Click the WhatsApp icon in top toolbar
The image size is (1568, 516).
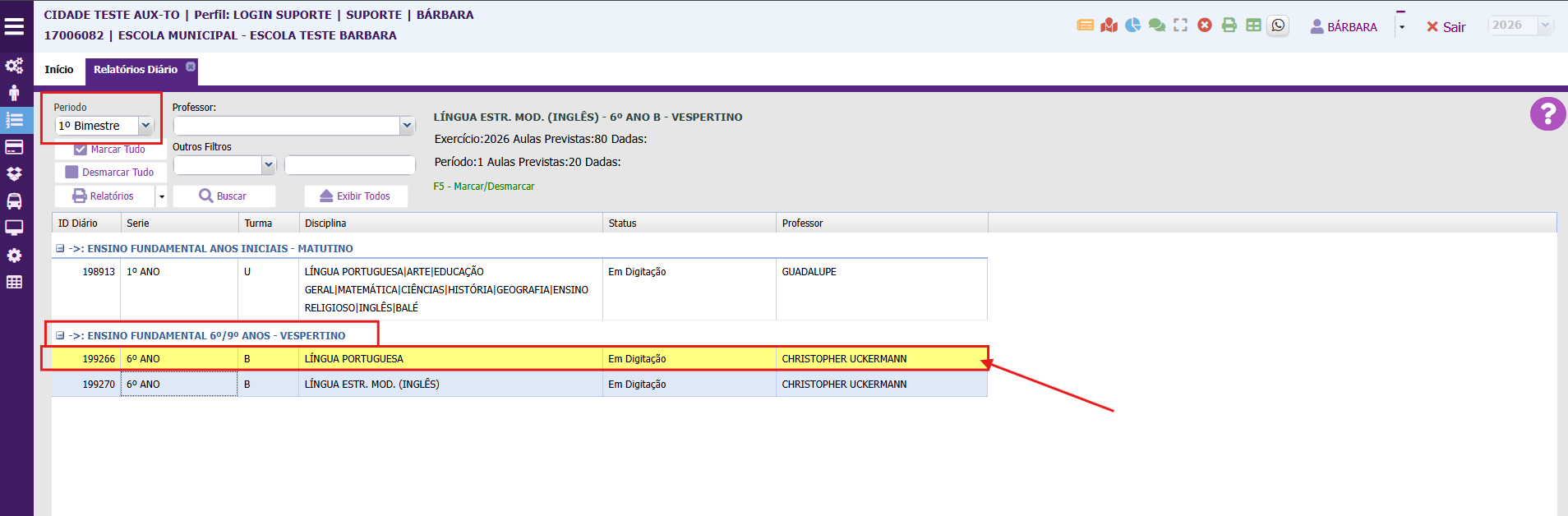[x=1278, y=25]
